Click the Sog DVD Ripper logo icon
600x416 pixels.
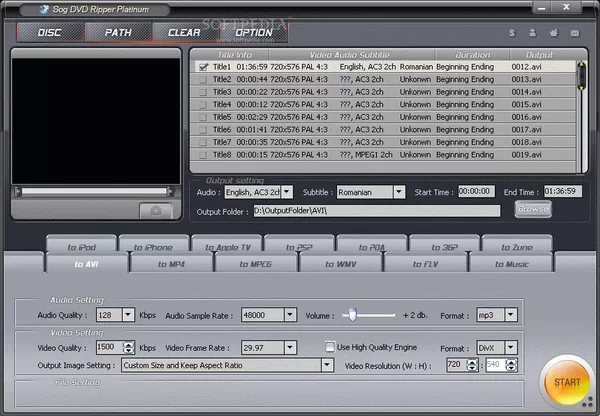coord(44,9)
